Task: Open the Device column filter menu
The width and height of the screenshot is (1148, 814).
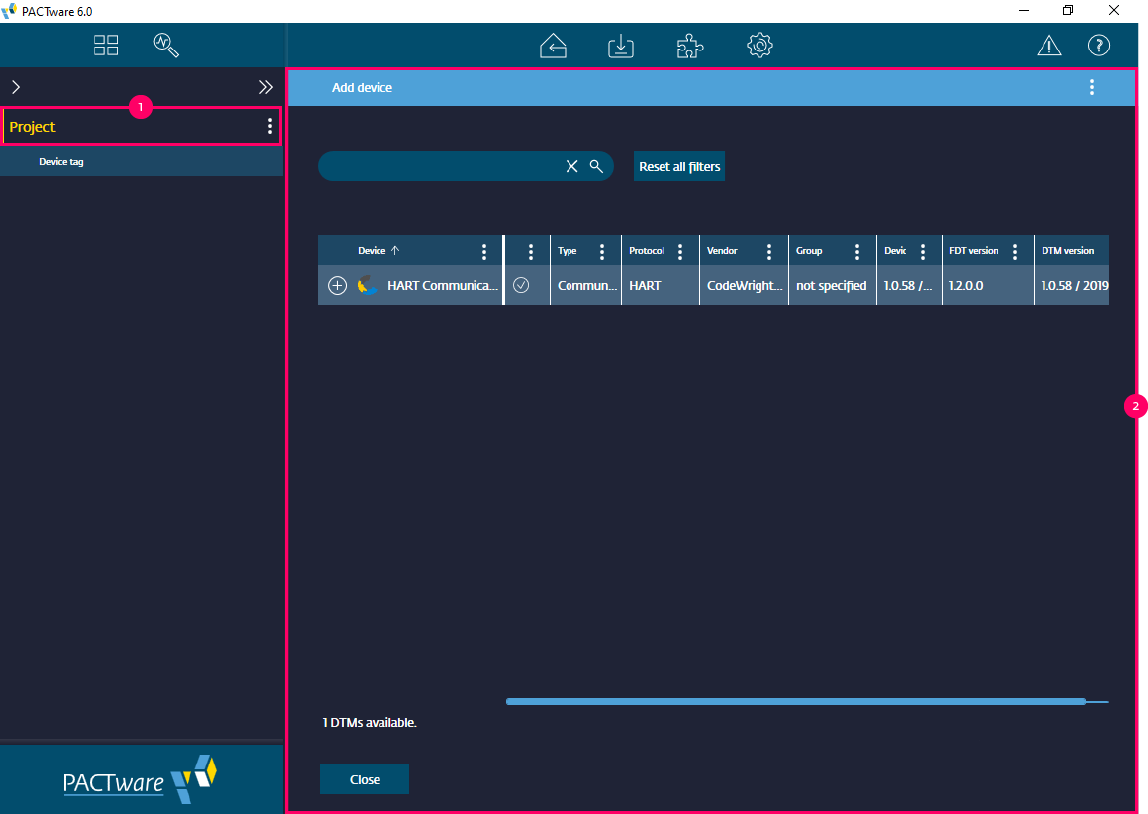Action: click(x=484, y=251)
